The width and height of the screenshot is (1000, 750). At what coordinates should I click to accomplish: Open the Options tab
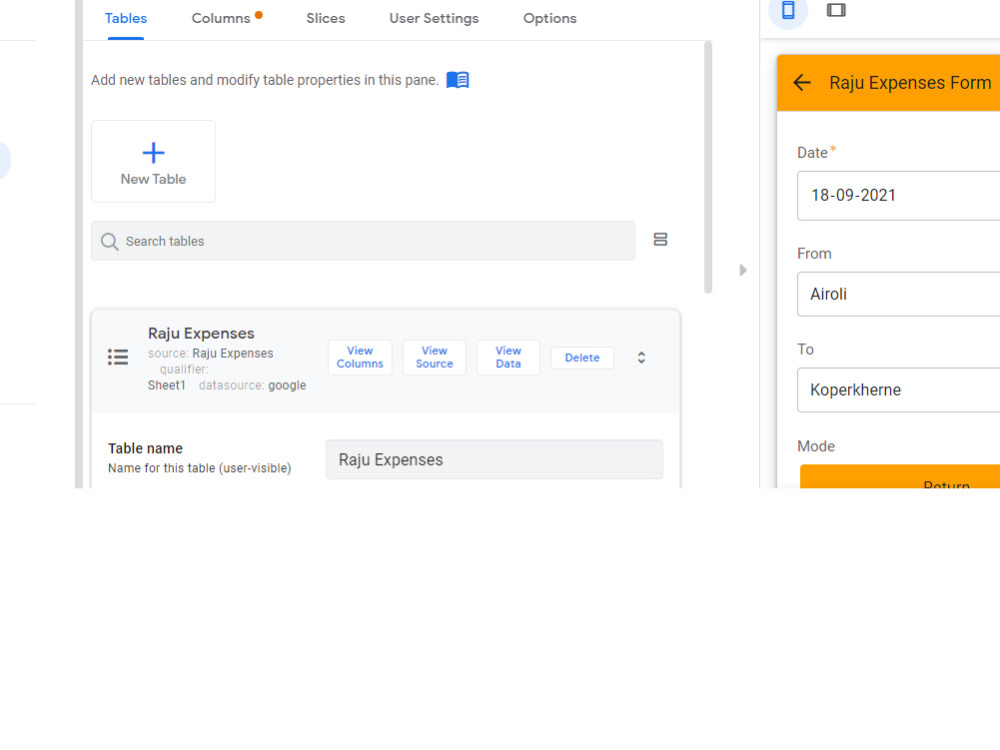coord(550,18)
